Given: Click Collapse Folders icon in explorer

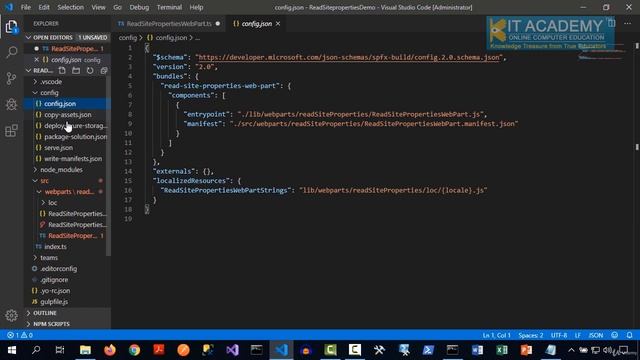Looking at the screenshot, I should [x=104, y=71].
